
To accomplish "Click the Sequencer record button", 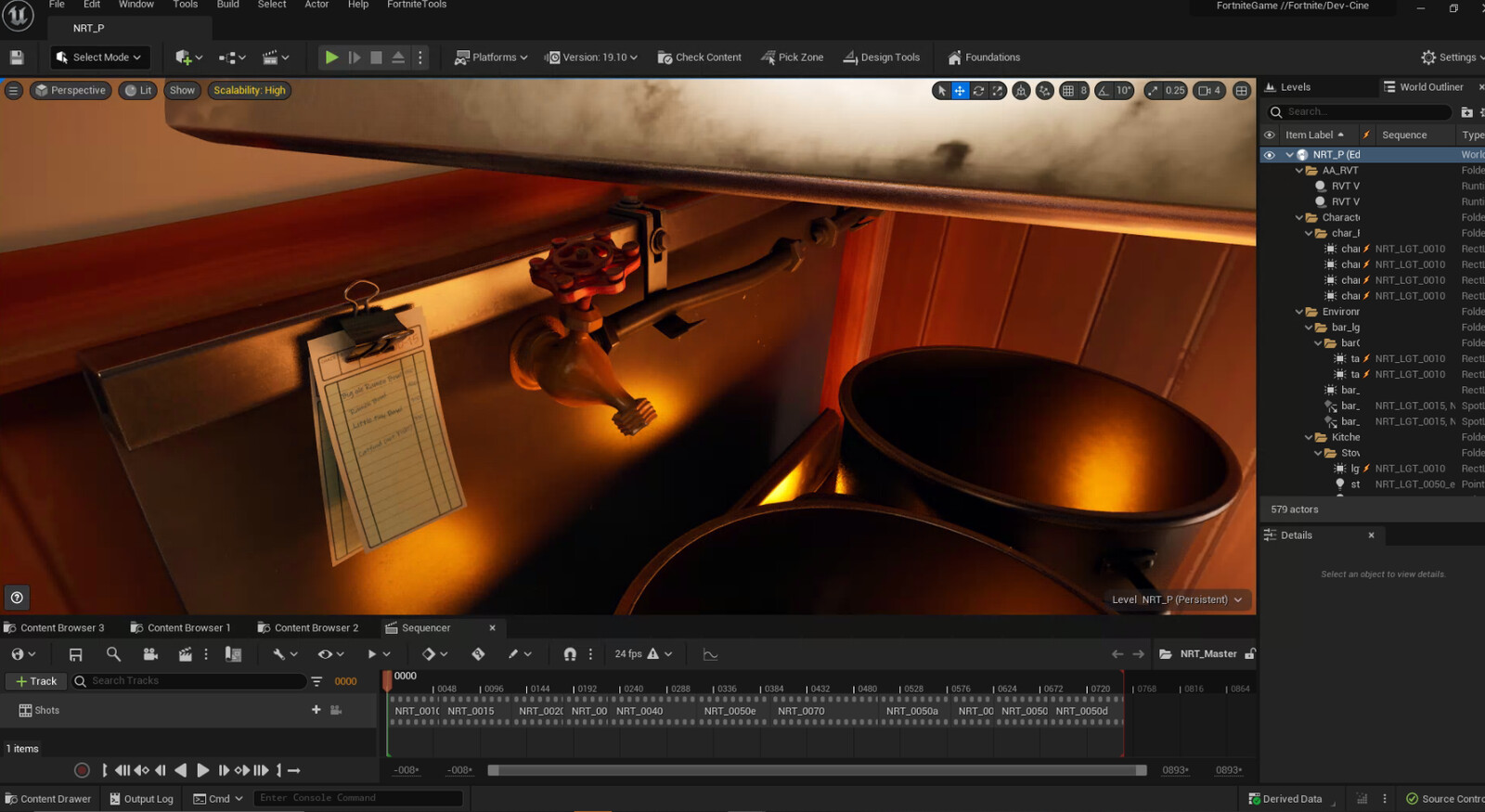I will tap(82, 770).
